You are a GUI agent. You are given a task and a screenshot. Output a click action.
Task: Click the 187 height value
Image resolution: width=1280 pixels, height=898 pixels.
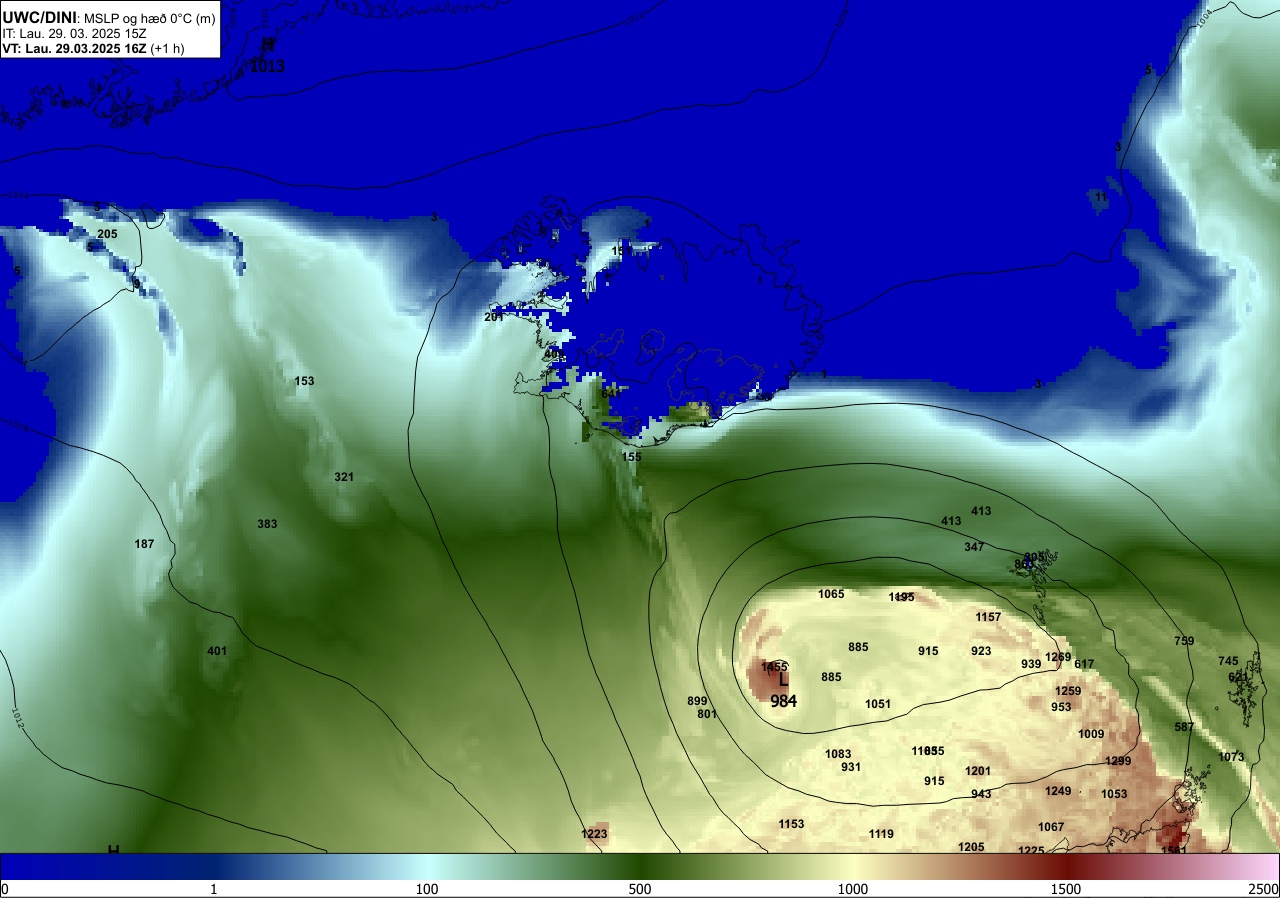144,544
